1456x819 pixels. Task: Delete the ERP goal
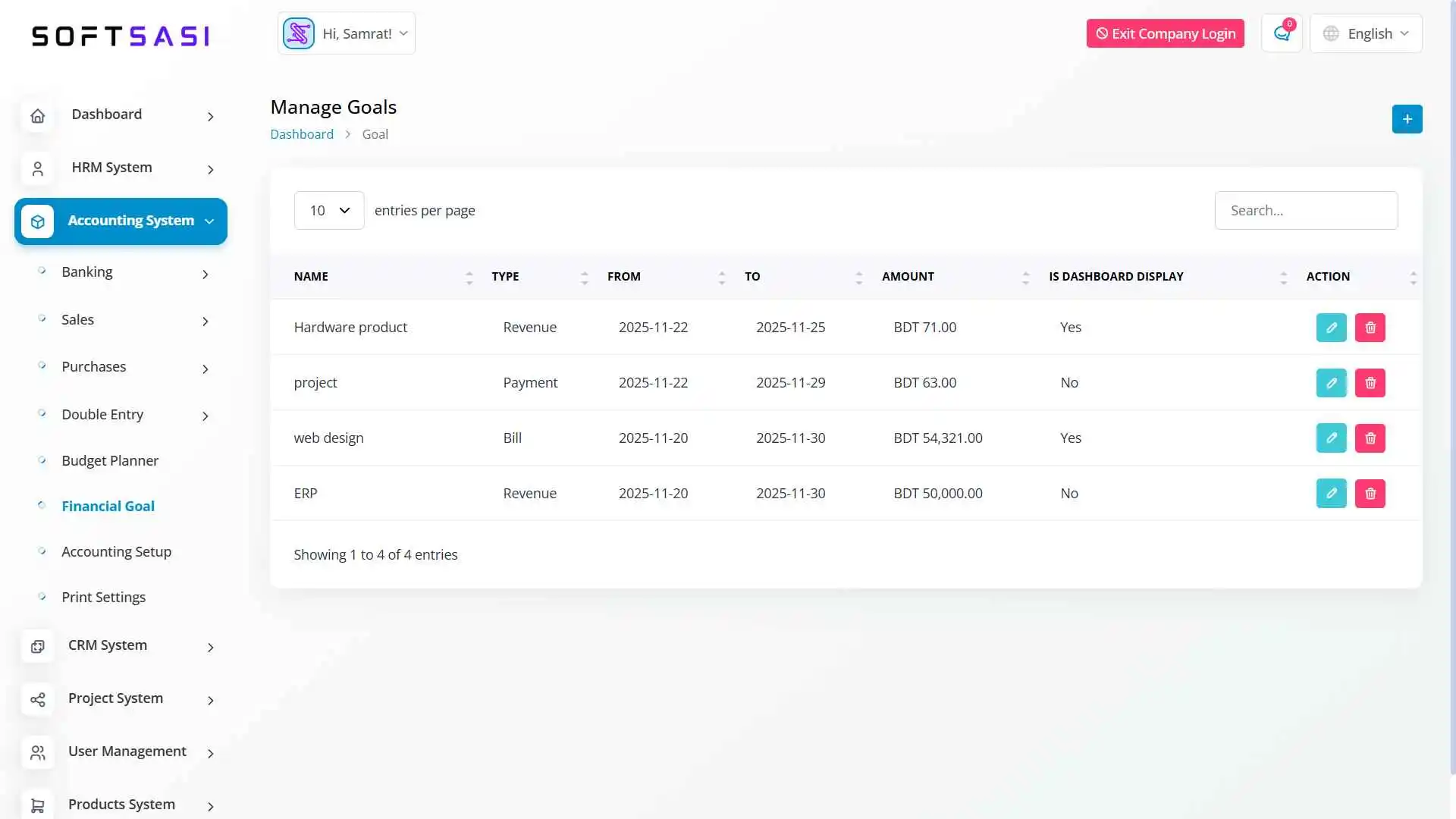1370,494
